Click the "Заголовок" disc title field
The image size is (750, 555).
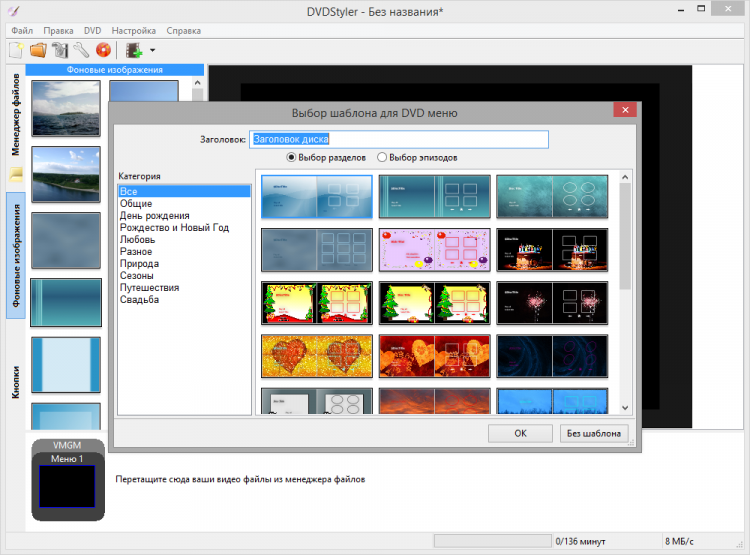pos(399,140)
